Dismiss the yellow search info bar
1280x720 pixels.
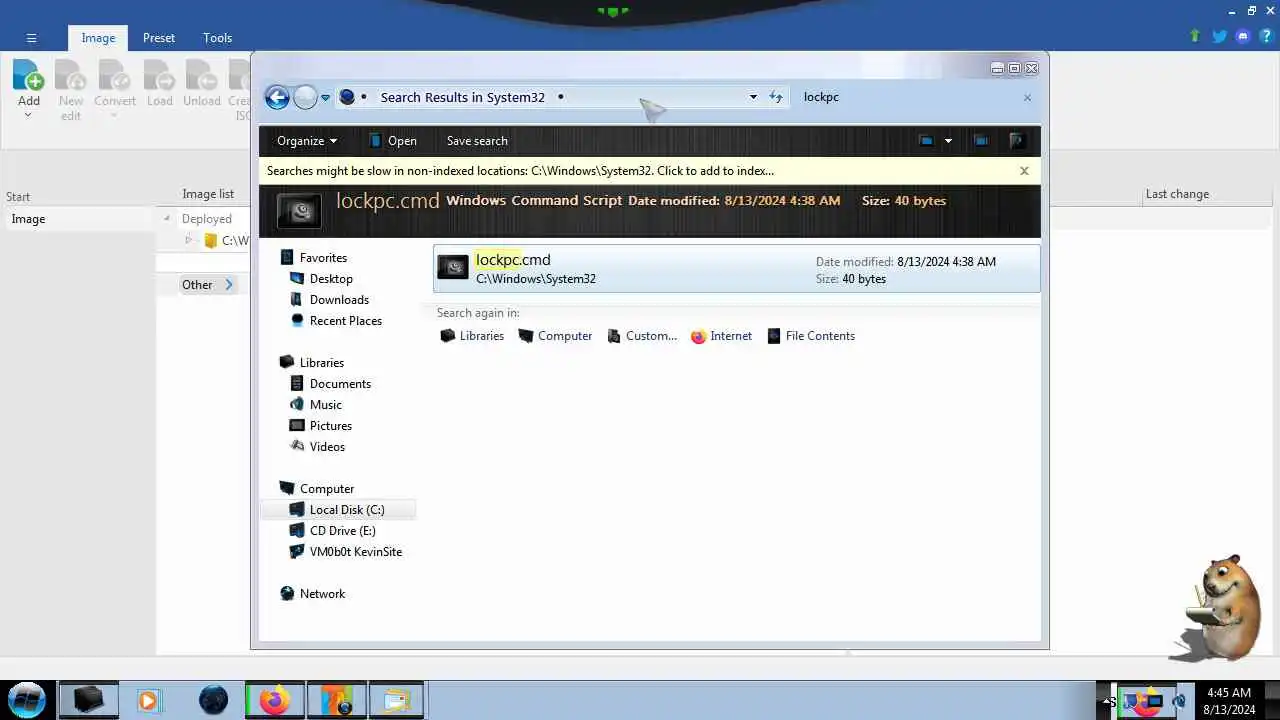click(x=1024, y=171)
